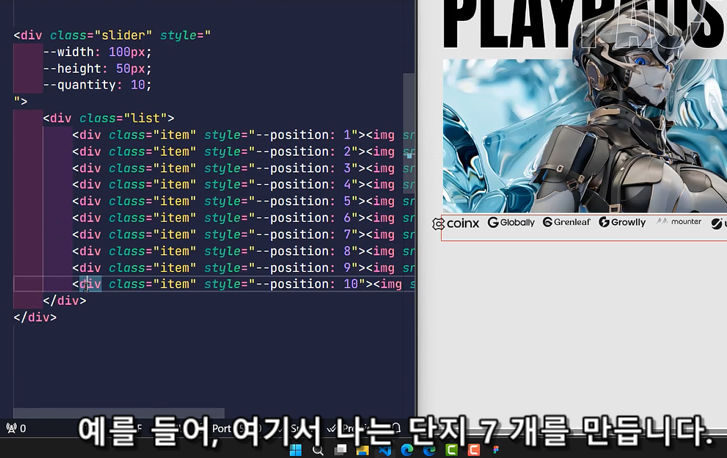The height and width of the screenshot is (458, 727).
Task: Click the final closing </div> of slider
Action: [35, 318]
